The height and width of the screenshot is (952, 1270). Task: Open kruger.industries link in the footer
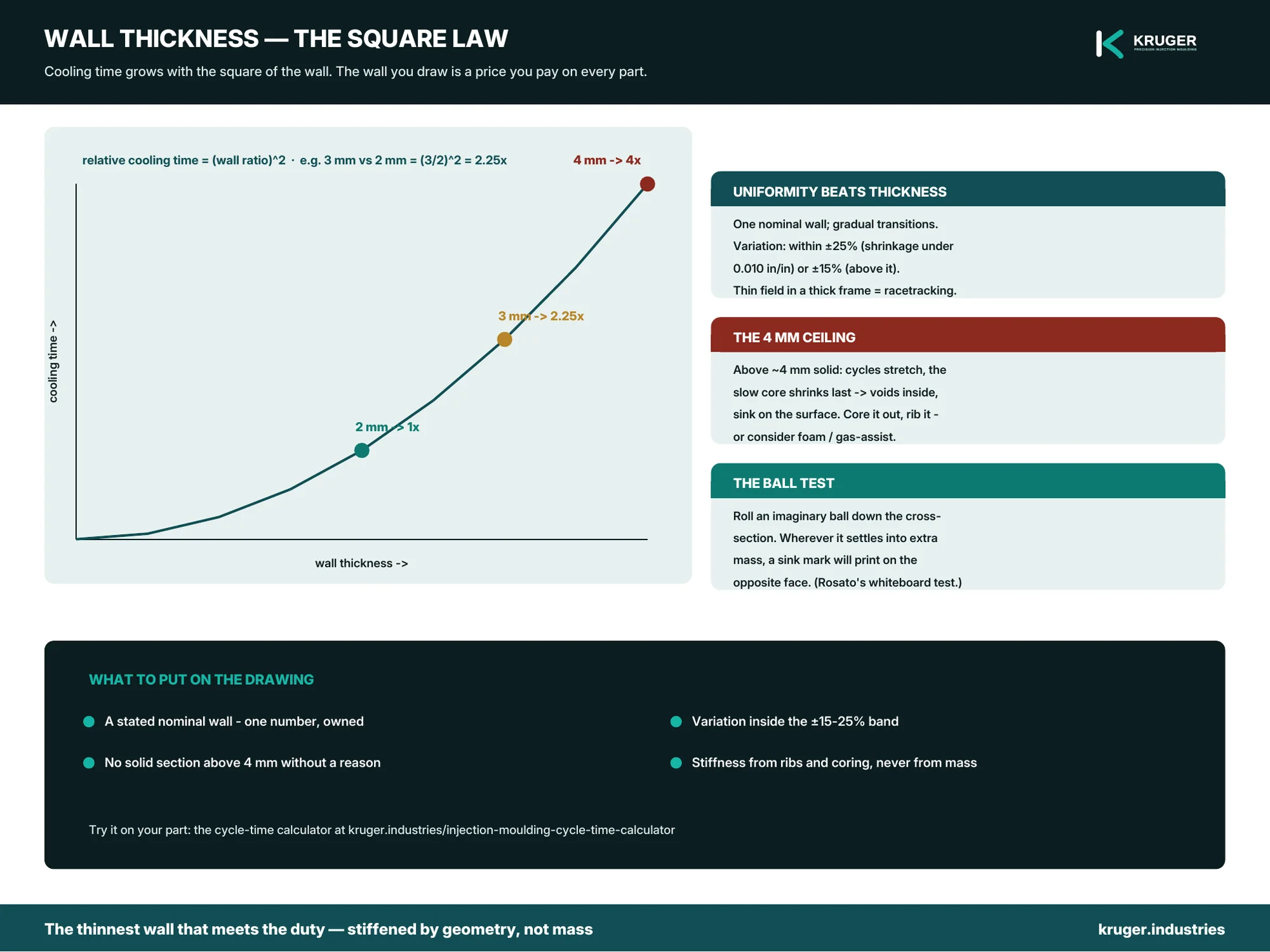click(1161, 929)
